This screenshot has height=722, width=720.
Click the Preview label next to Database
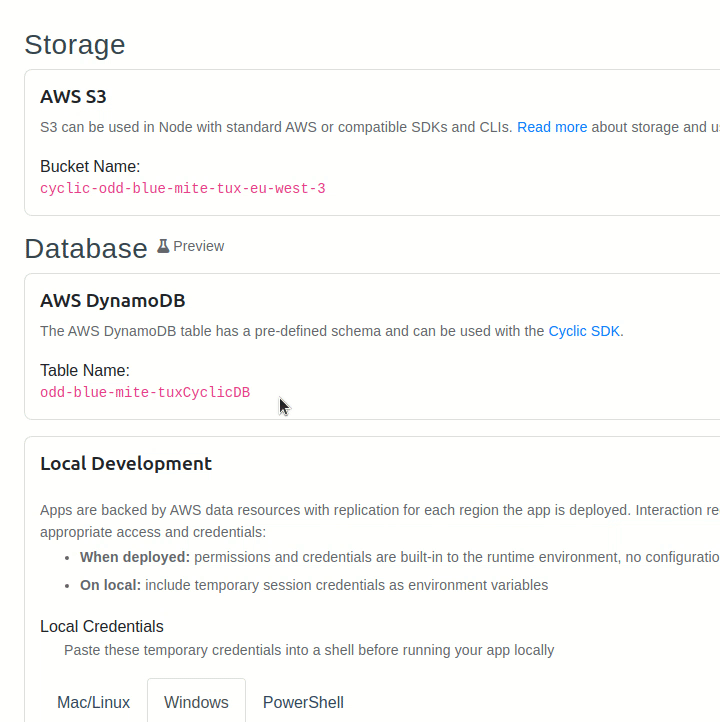point(198,246)
